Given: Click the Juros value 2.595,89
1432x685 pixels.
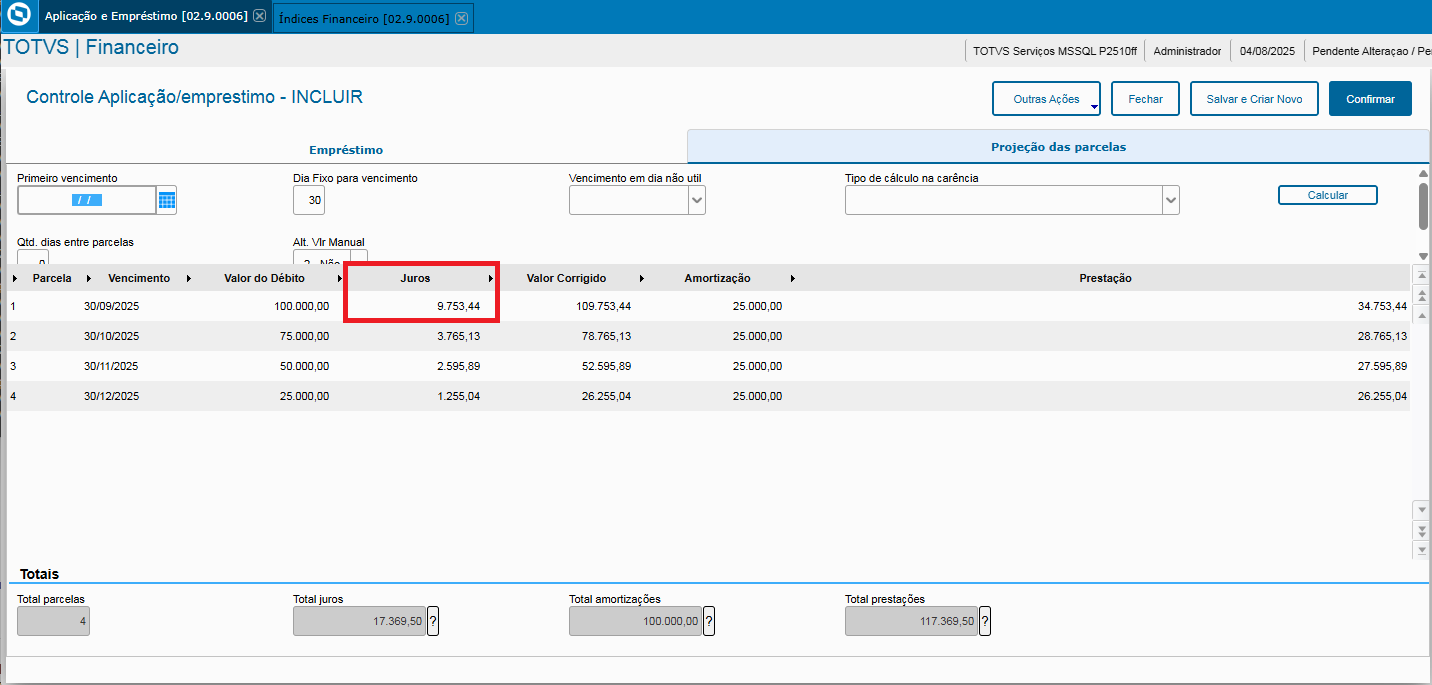Looking at the screenshot, I should (458, 366).
